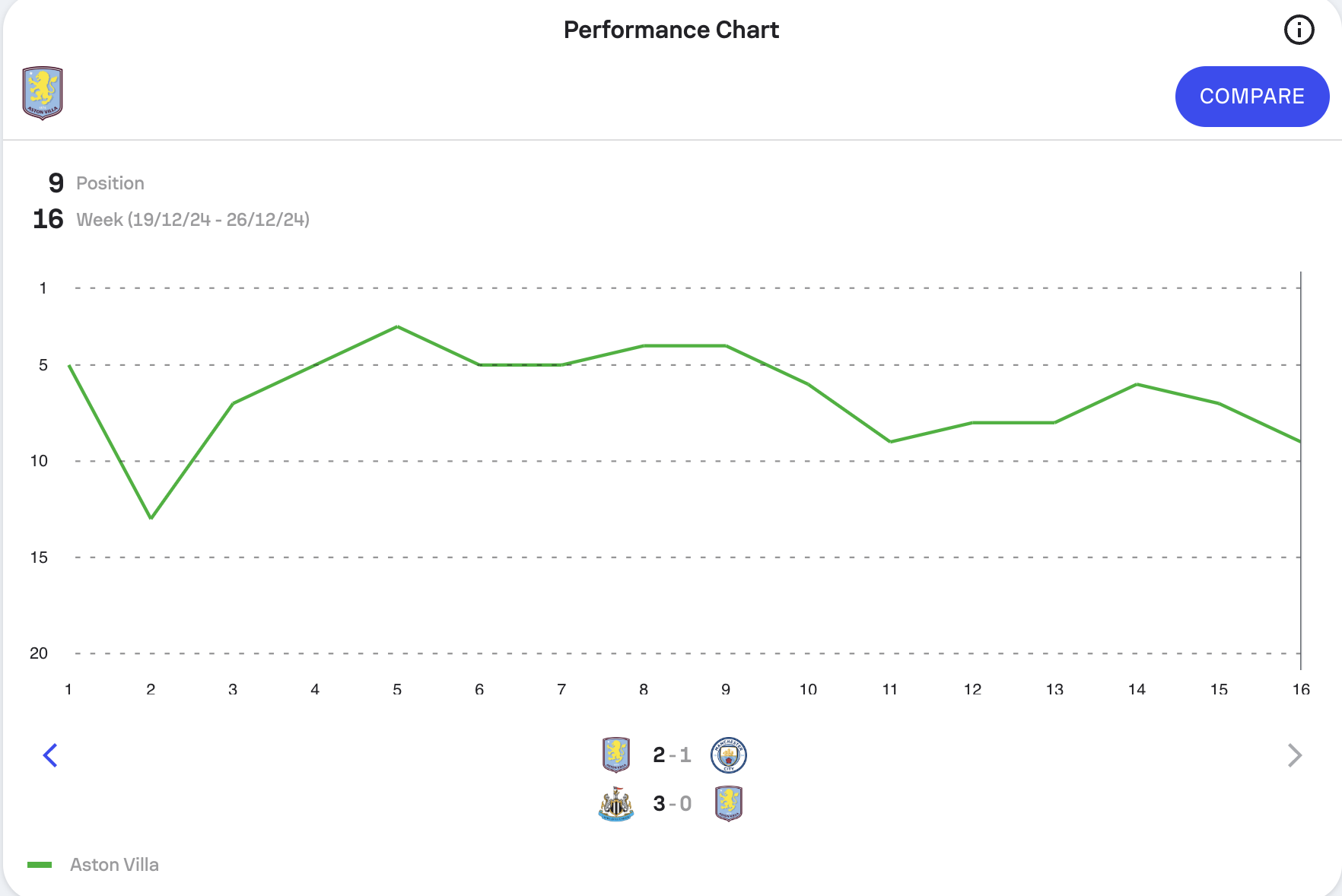
Task: Click week 16 label on x-axis
Action: pyautogui.click(x=1301, y=689)
